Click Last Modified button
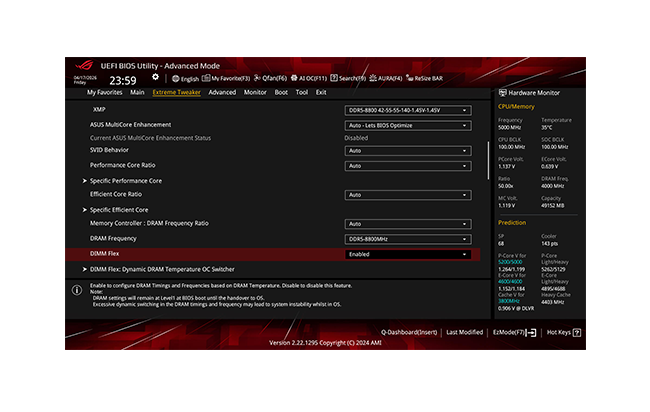This screenshot has width=650, height=412. pyautogui.click(x=465, y=332)
